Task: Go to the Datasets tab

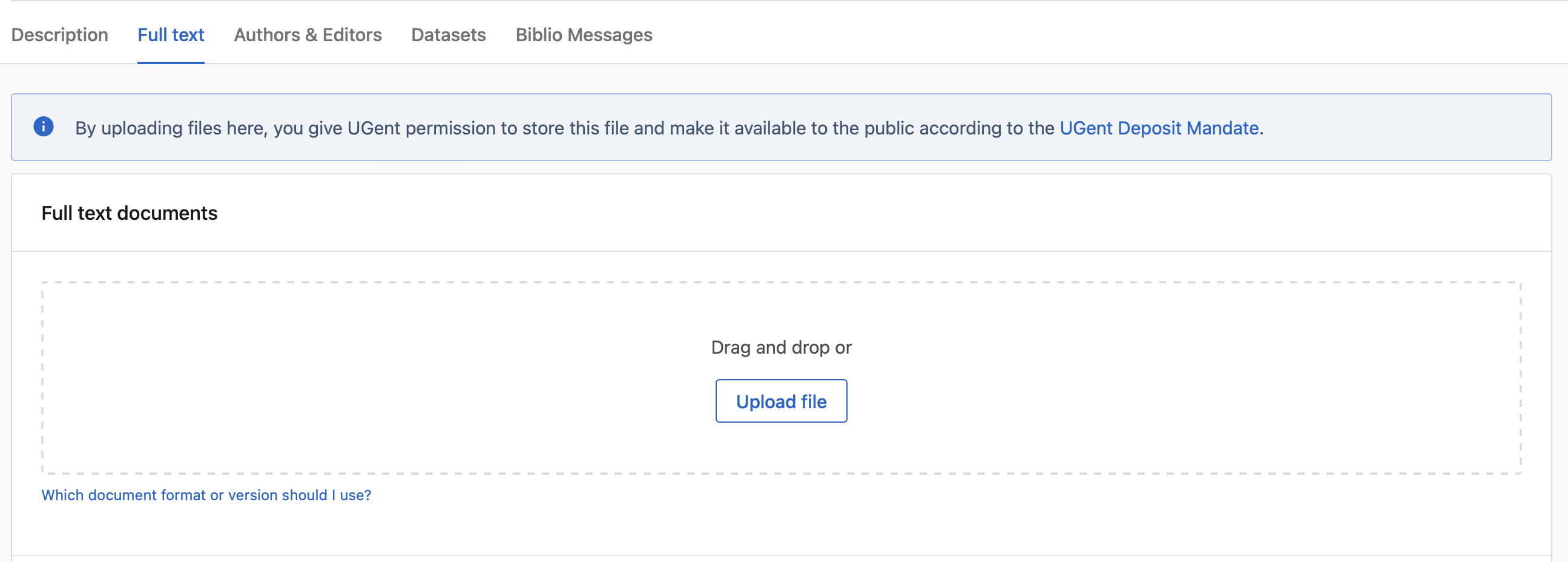Action: 448,35
